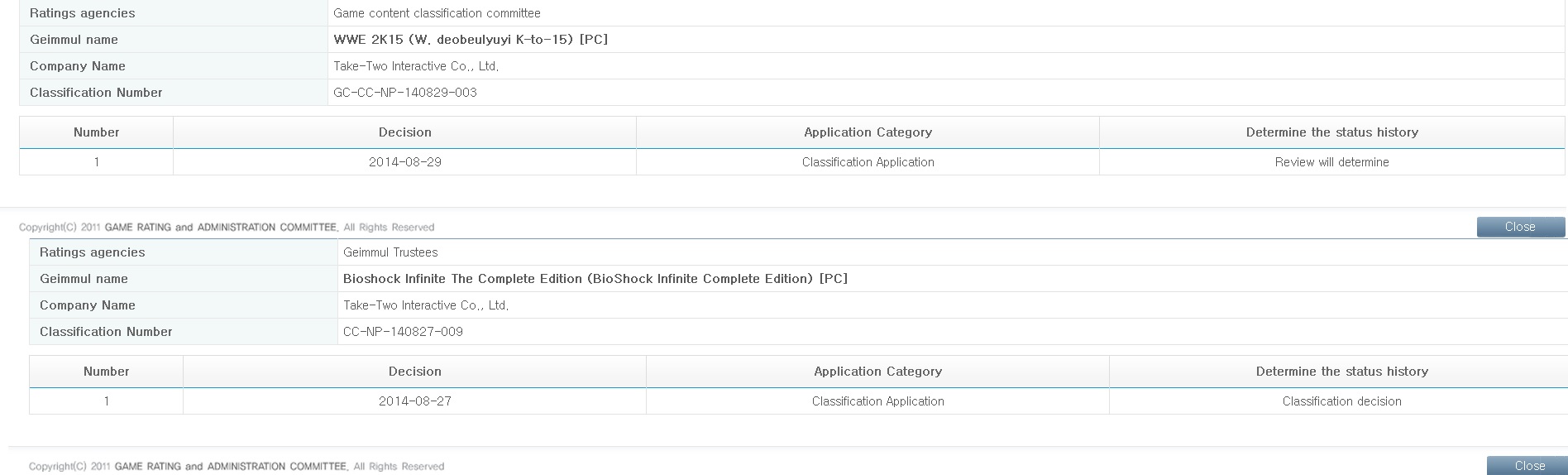Click the Number column header in Bioshock table
1568x475 pixels.
(x=106, y=372)
